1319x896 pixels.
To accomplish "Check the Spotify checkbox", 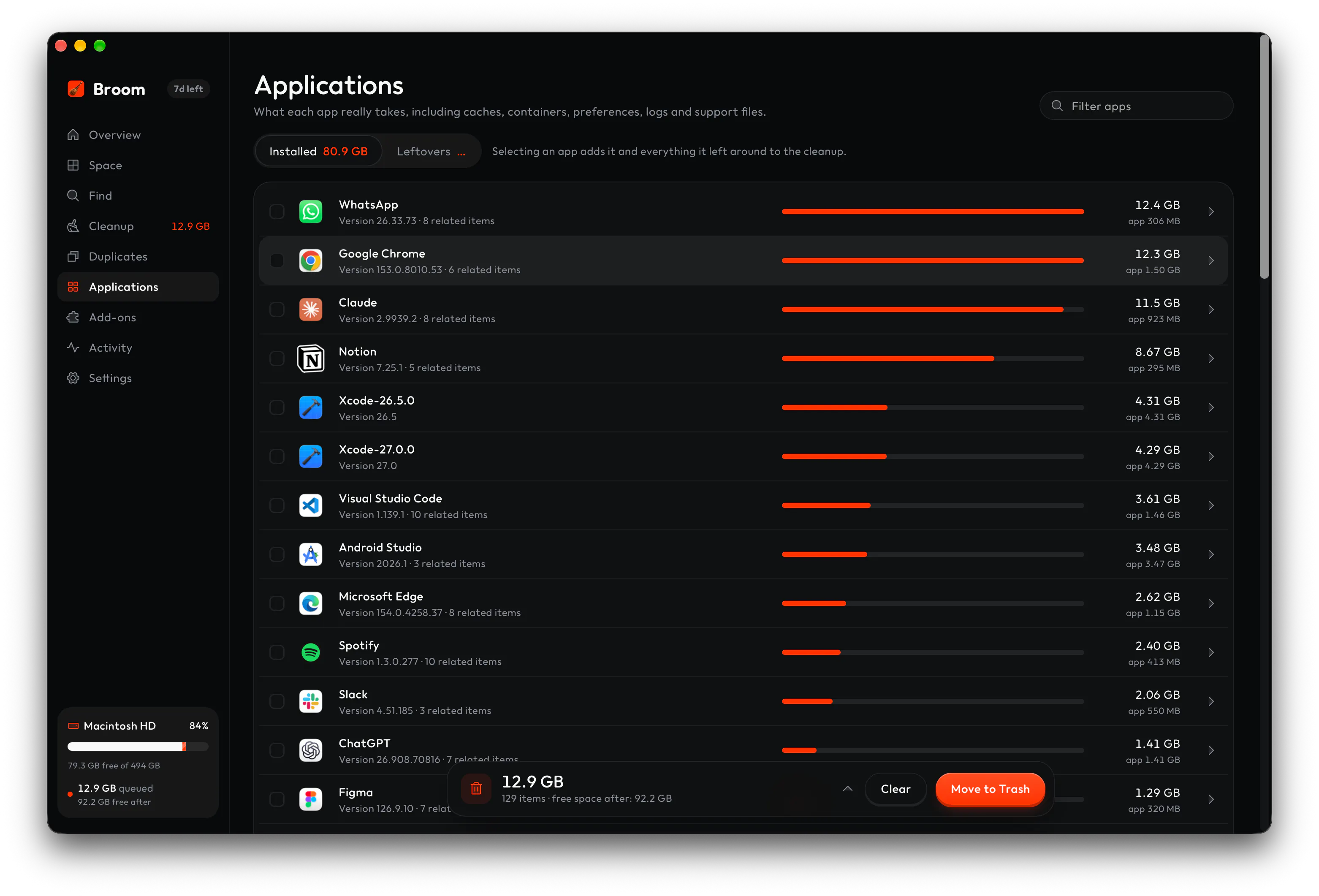I will pos(277,652).
